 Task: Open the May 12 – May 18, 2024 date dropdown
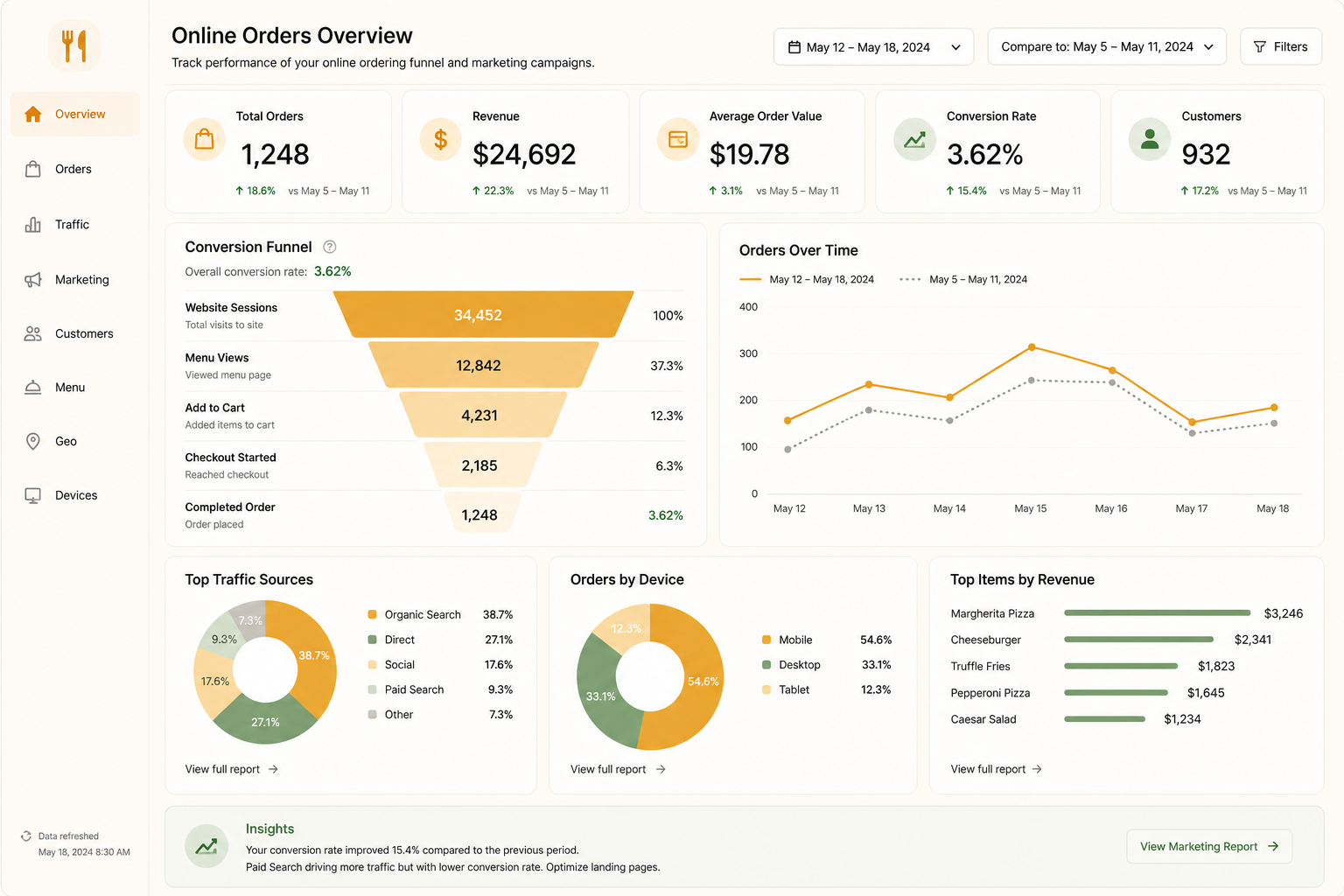tap(873, 47)
